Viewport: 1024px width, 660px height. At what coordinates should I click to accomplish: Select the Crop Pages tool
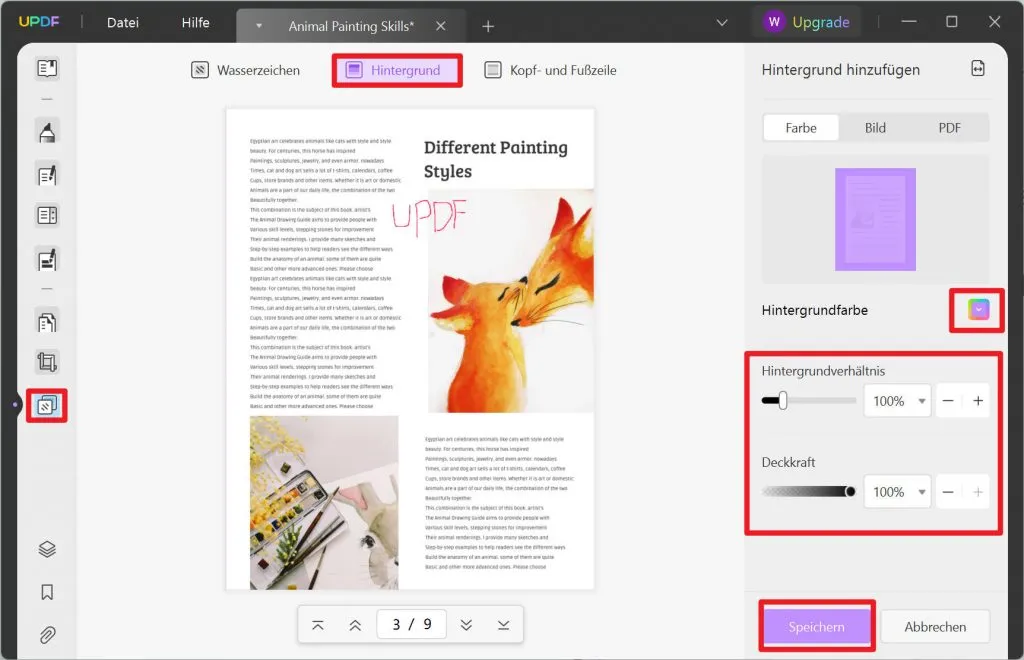(46, 361)
